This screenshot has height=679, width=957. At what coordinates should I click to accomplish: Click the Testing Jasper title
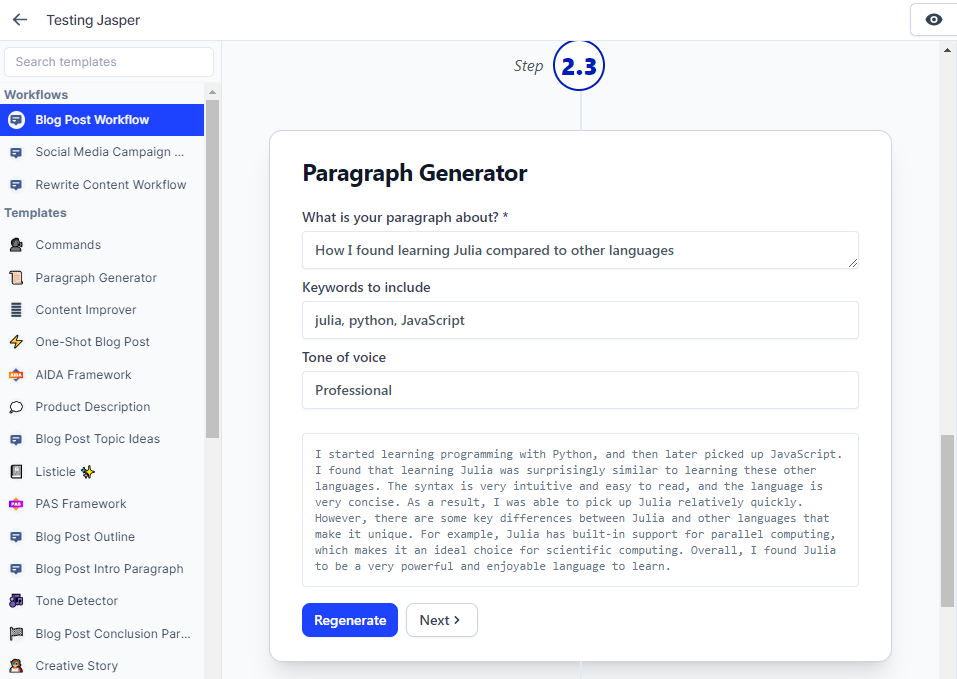93,20
